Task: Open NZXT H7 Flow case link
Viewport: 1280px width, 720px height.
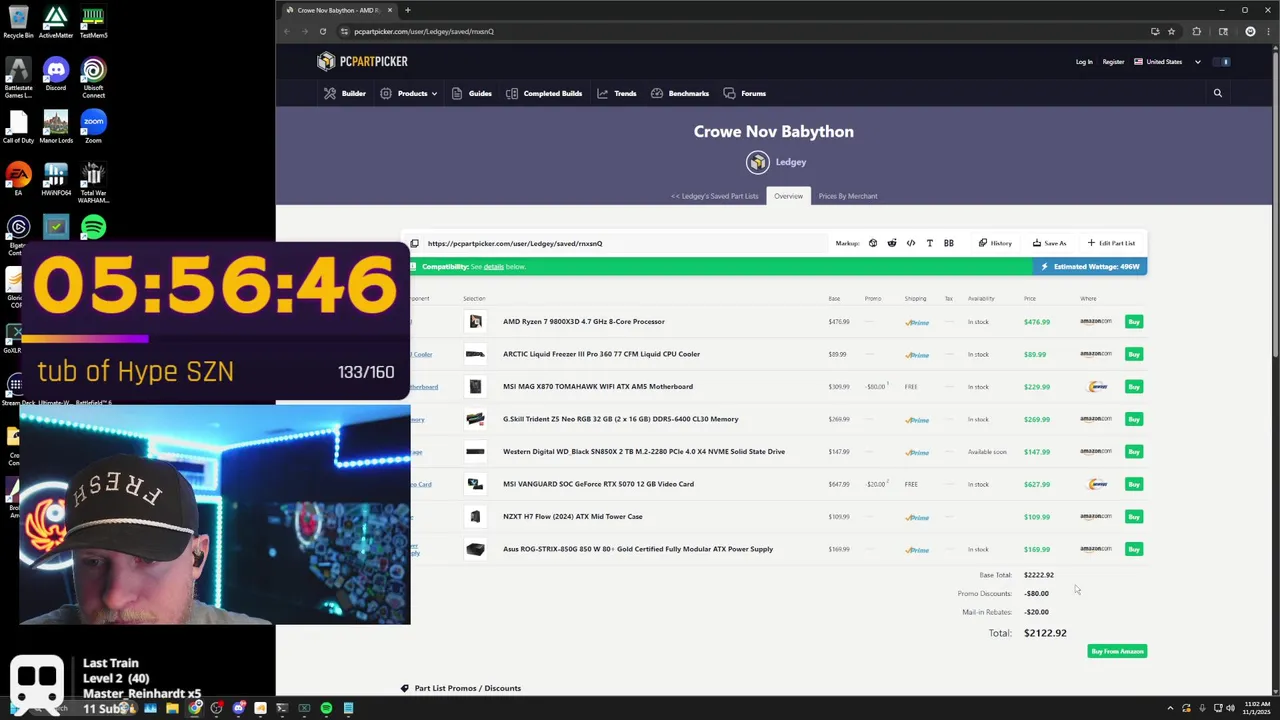Action: click(573, 517)
